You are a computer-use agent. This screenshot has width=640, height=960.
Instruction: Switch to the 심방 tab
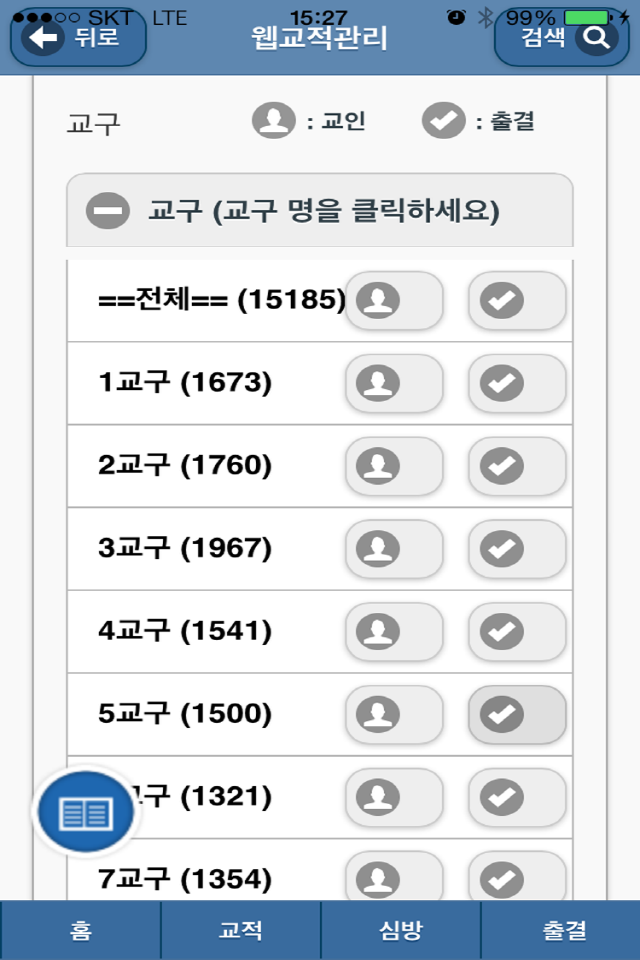click(401, 930)
